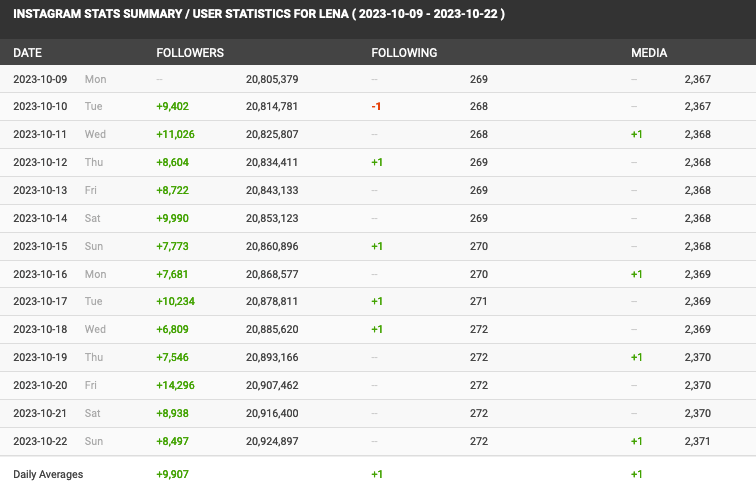The height and width of the screenshot is (496, 756).
Task: Click the FOLLOWERS column header
Action: (190, 53)
